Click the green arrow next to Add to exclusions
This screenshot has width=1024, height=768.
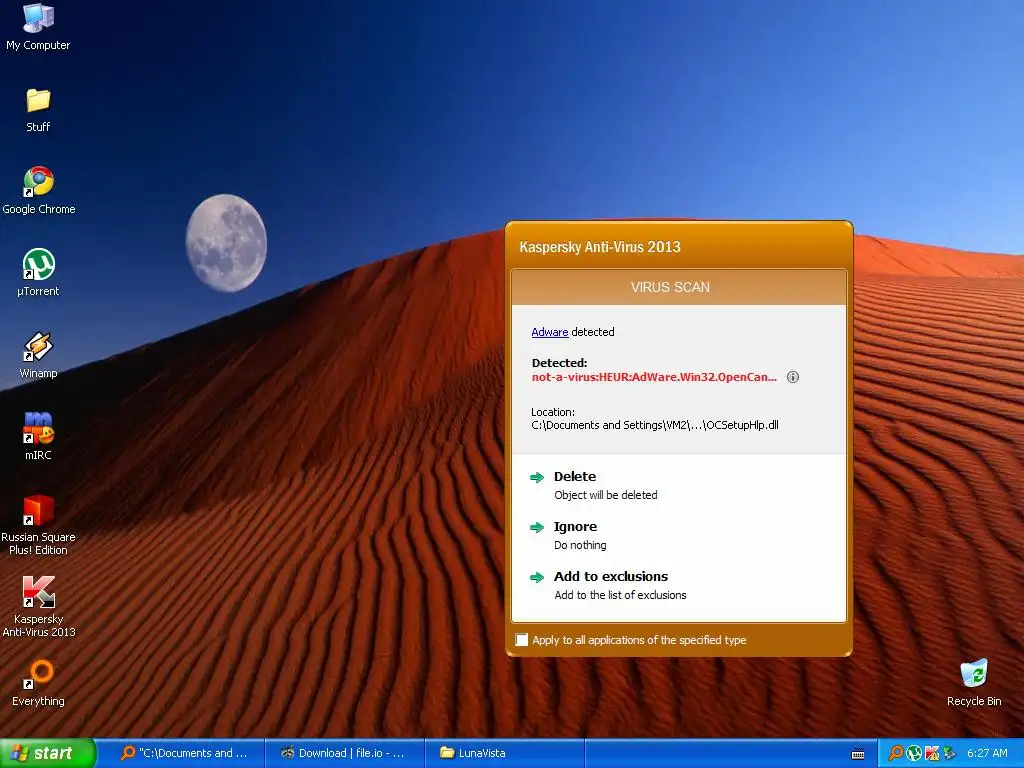click(537, 577)
